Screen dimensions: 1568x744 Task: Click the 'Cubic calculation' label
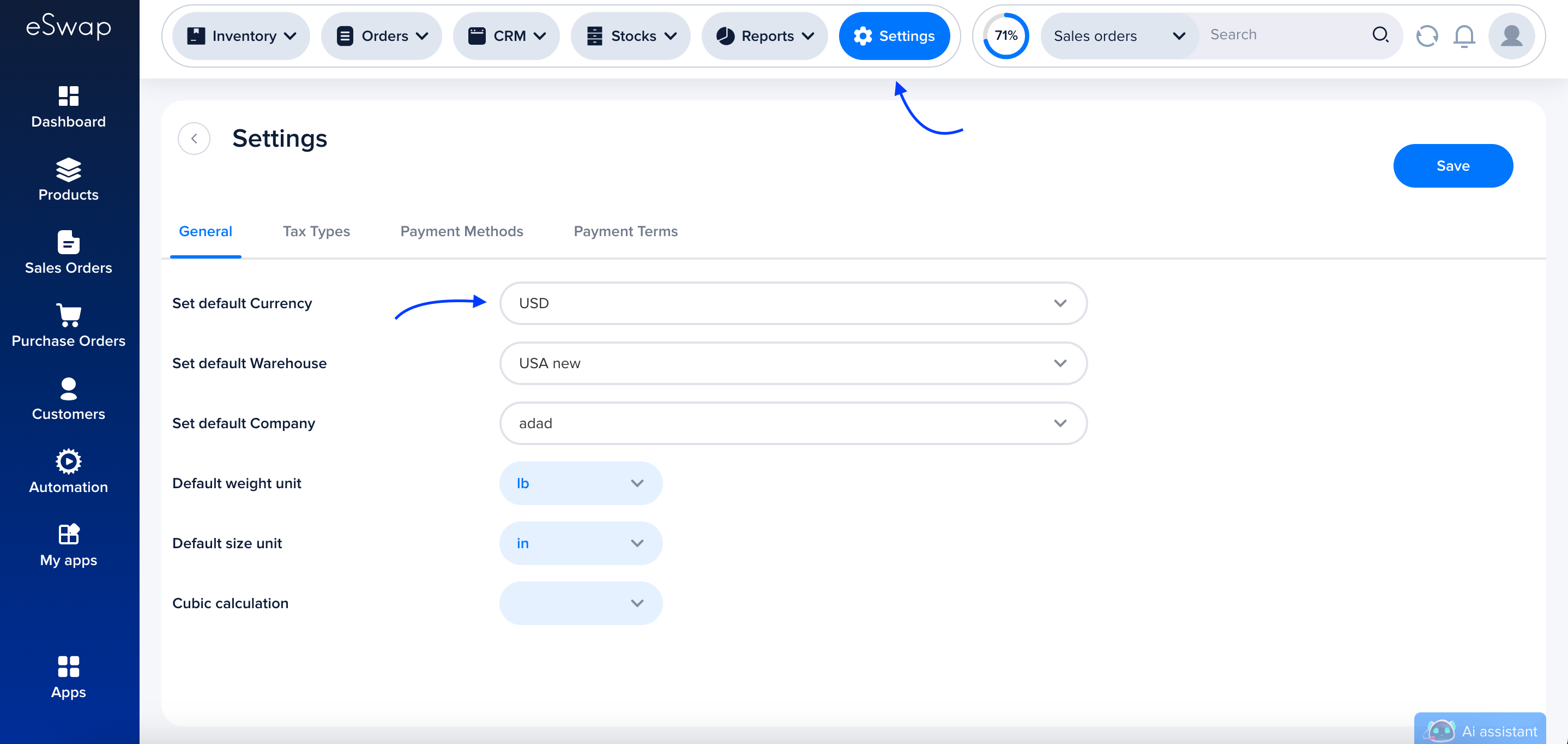pos(230,603)
